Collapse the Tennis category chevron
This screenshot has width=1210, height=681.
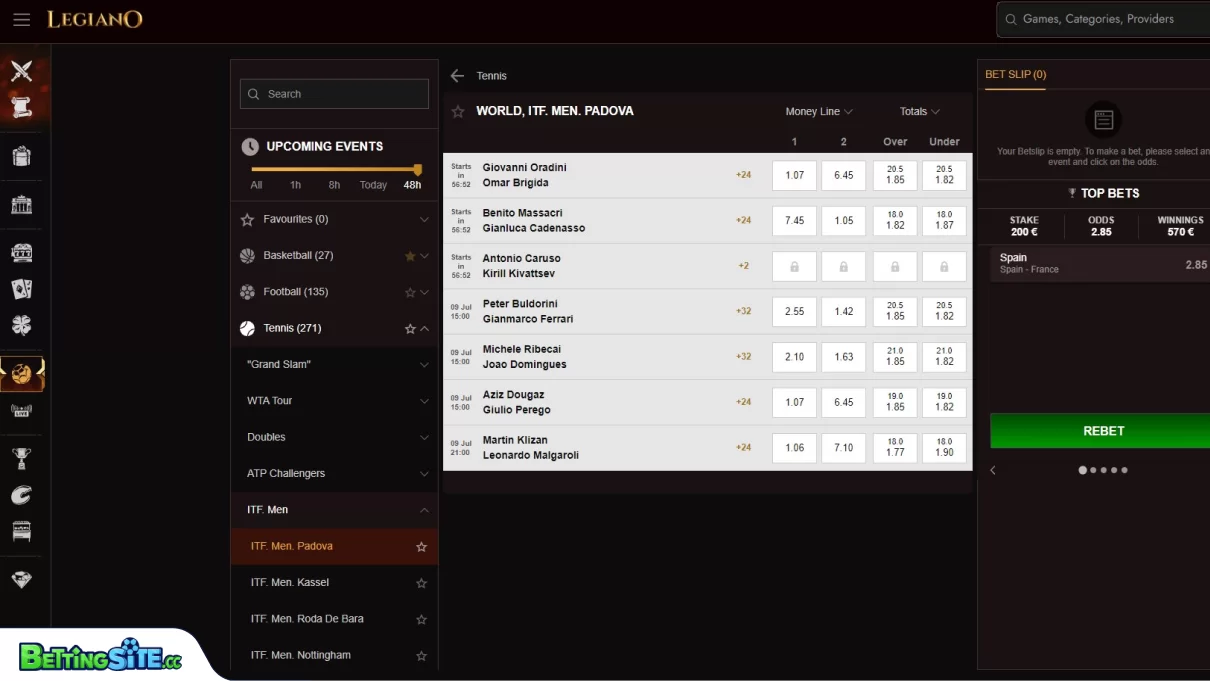pos(425,328)
